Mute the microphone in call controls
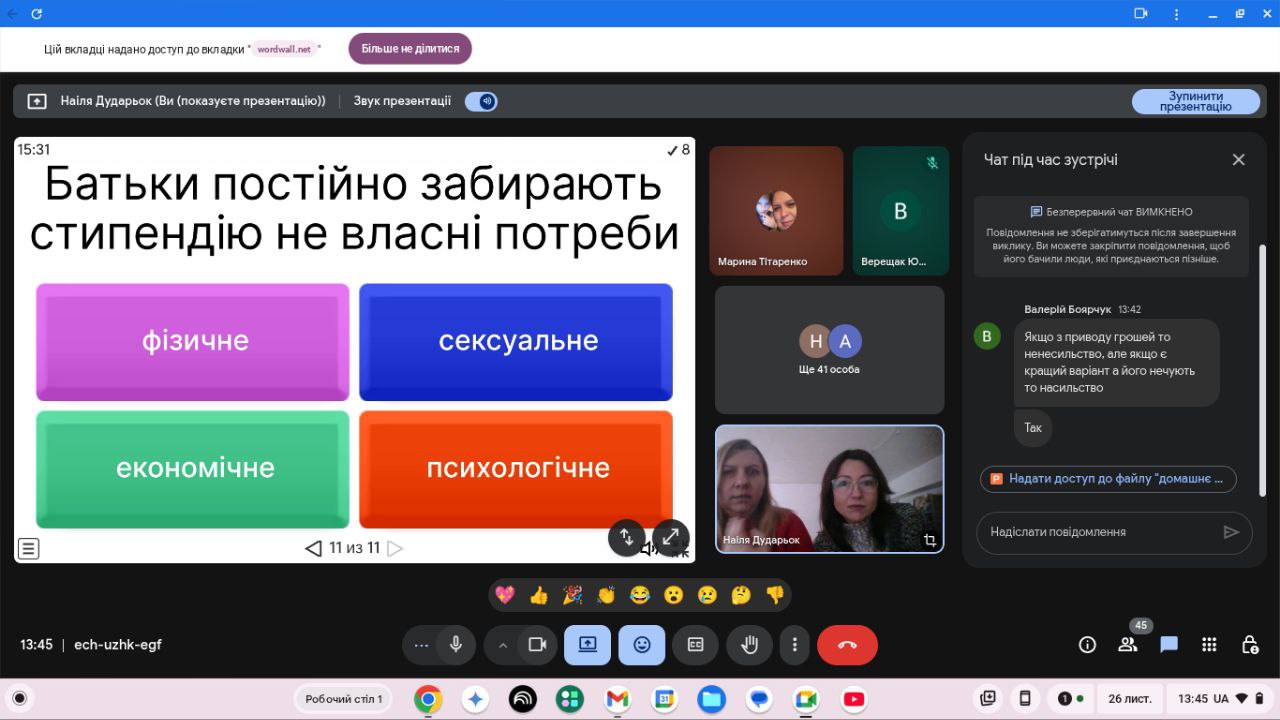 [456, 645]
